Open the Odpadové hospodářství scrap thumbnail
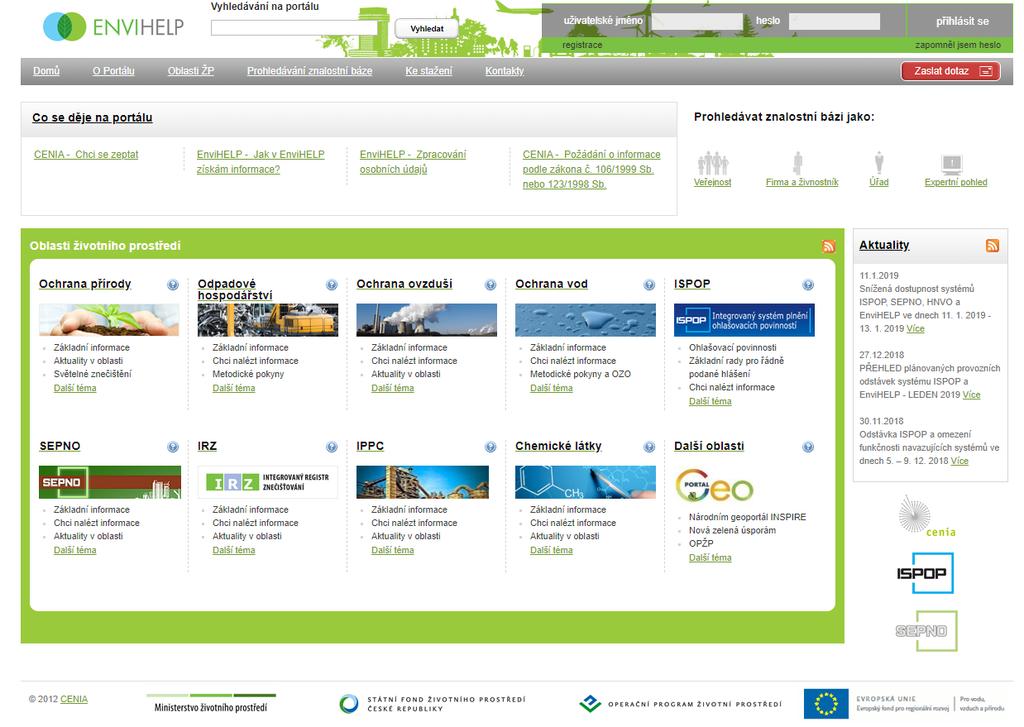The height and width of the screenshot is (727, 1024). [268, 320]
